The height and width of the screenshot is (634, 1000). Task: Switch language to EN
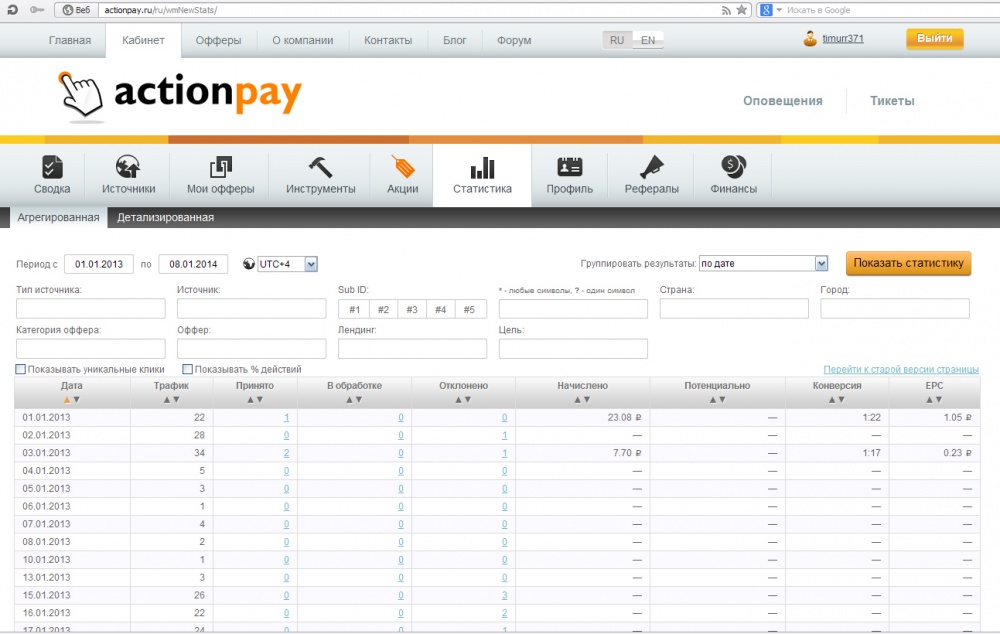click(648, 40)
